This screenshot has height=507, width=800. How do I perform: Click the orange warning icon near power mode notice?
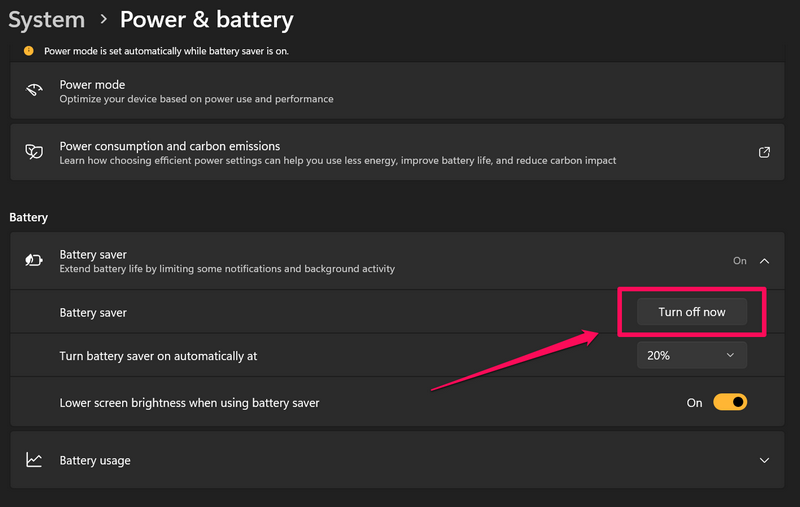[28, 50]
